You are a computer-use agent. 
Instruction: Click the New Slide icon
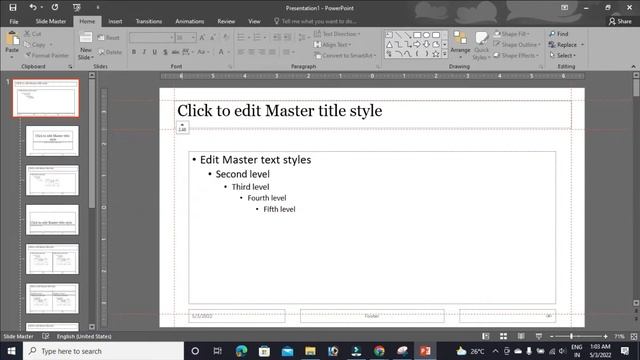(x=85, y=38)
